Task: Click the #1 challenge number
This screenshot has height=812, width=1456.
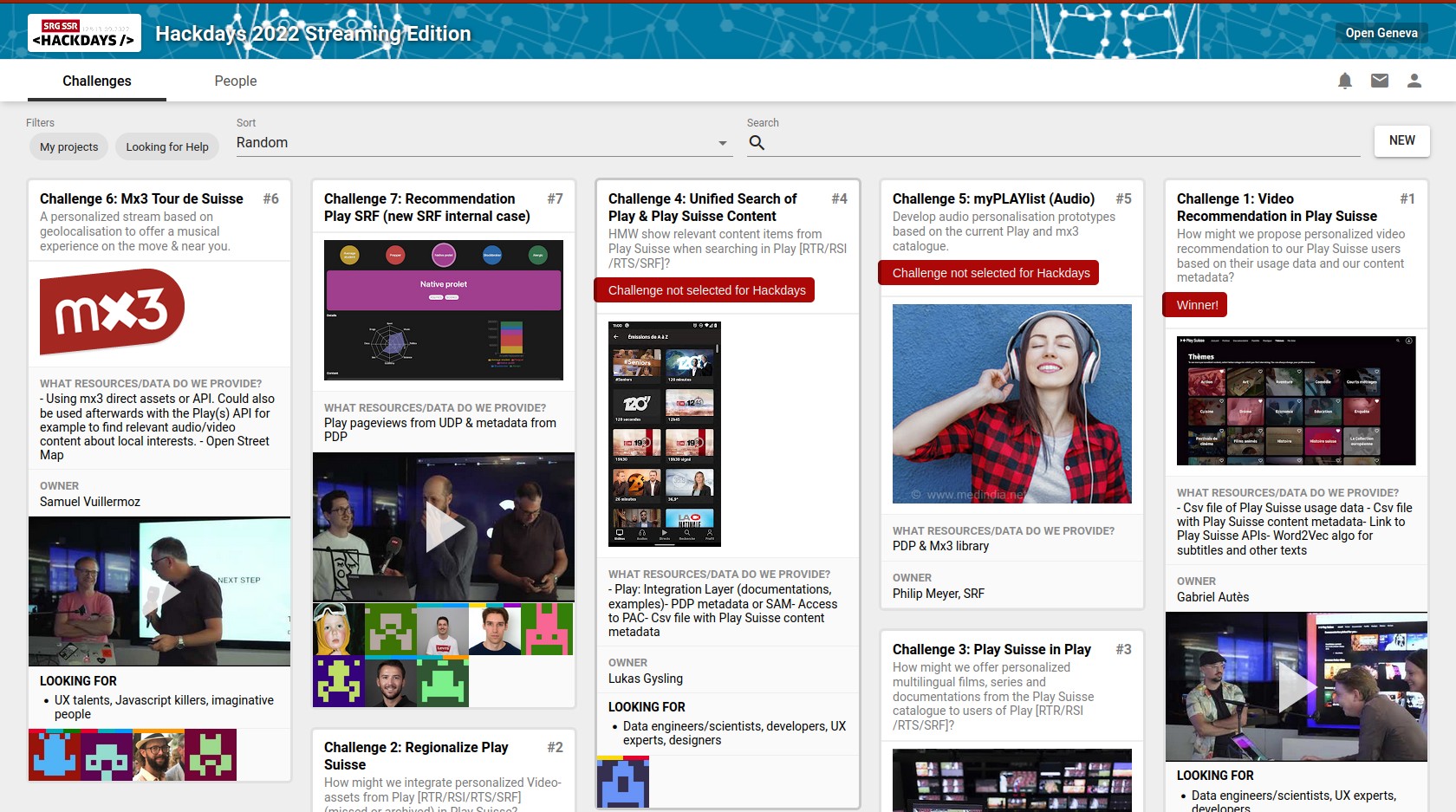Action: pos(1407,198)
